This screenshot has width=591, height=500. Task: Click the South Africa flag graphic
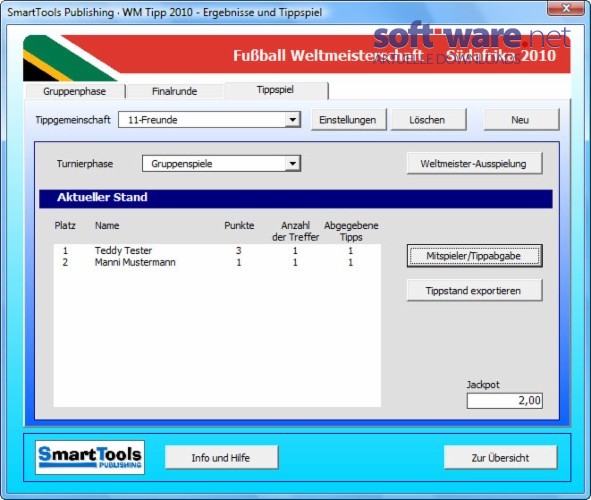[69, 58]
